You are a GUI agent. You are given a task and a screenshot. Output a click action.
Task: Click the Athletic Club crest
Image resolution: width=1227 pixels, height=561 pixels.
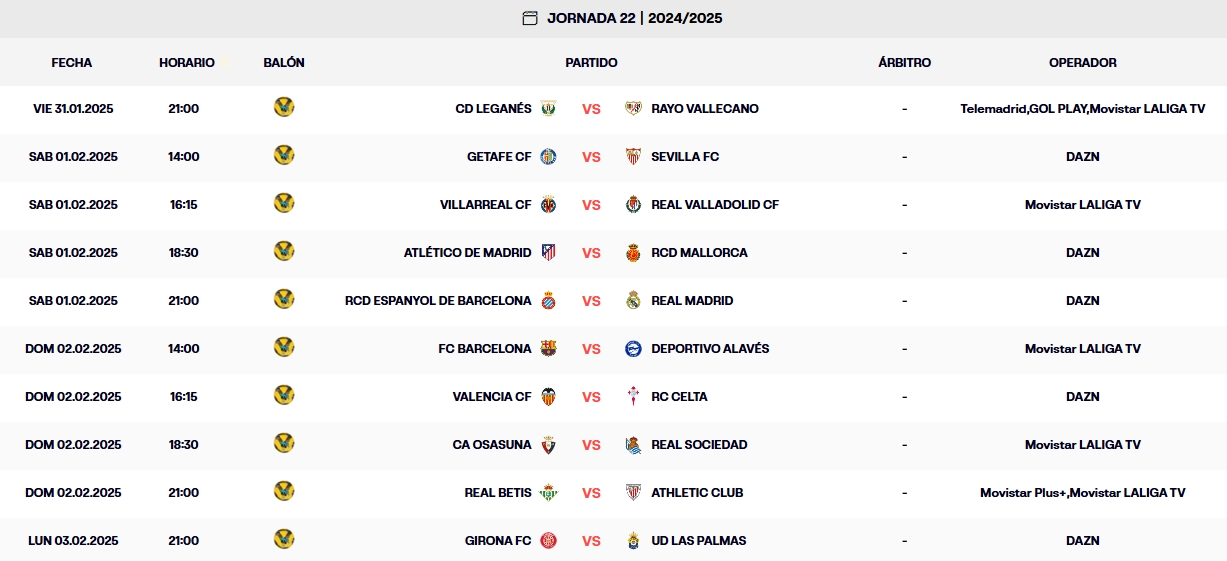coord(633,492)
